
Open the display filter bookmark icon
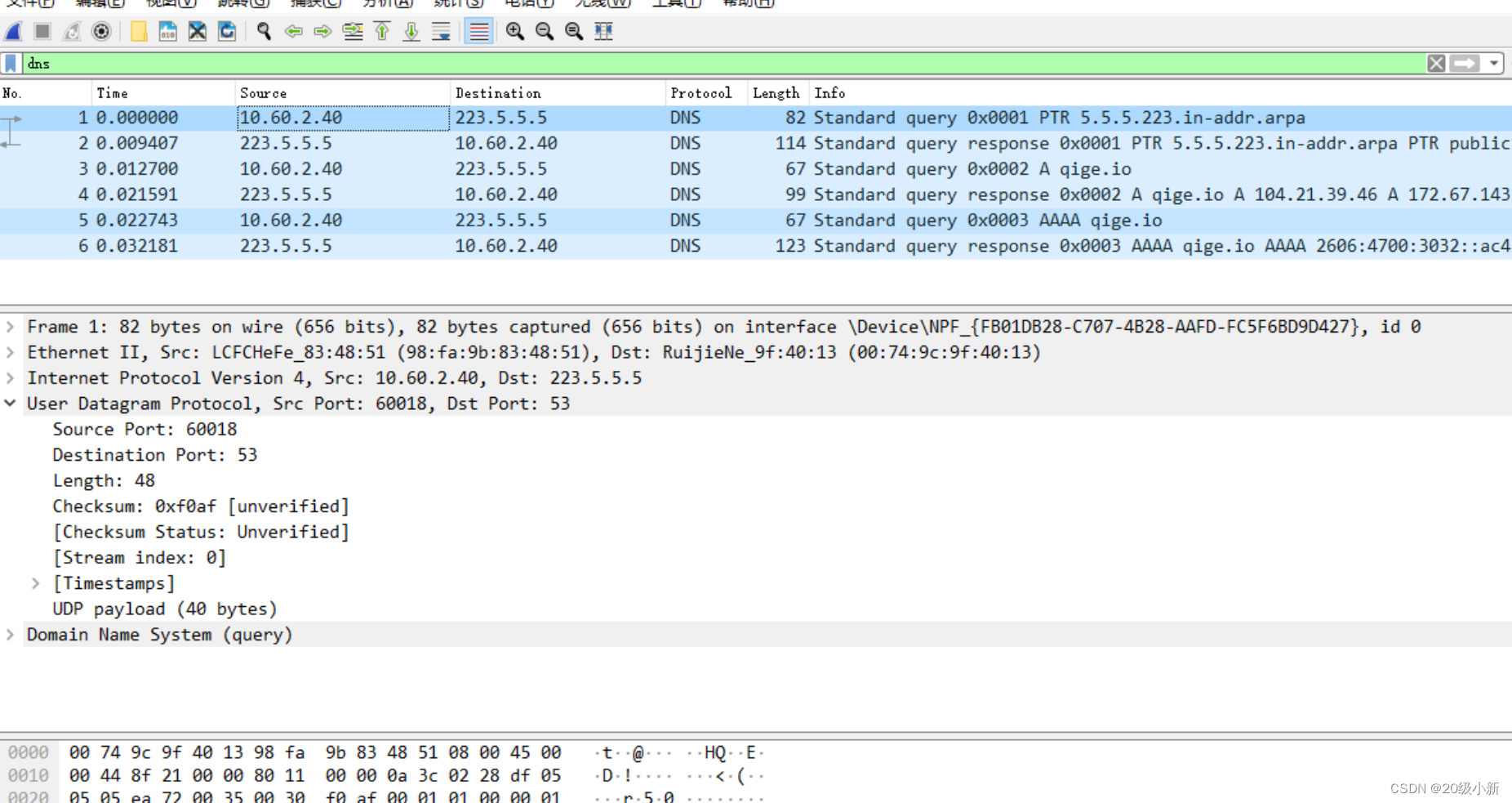tap(11, 64)
